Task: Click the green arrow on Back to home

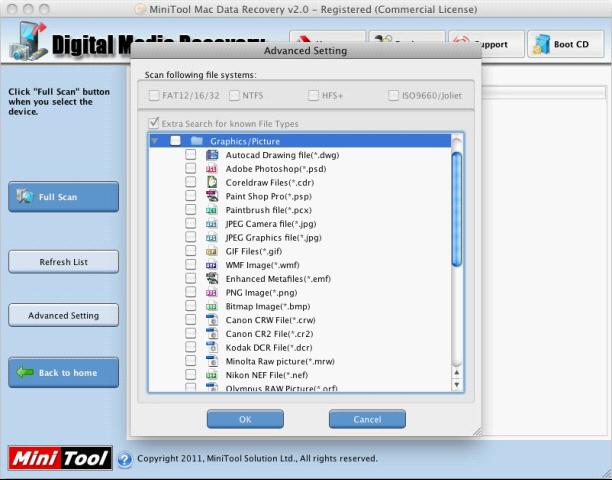Action: 25,372
